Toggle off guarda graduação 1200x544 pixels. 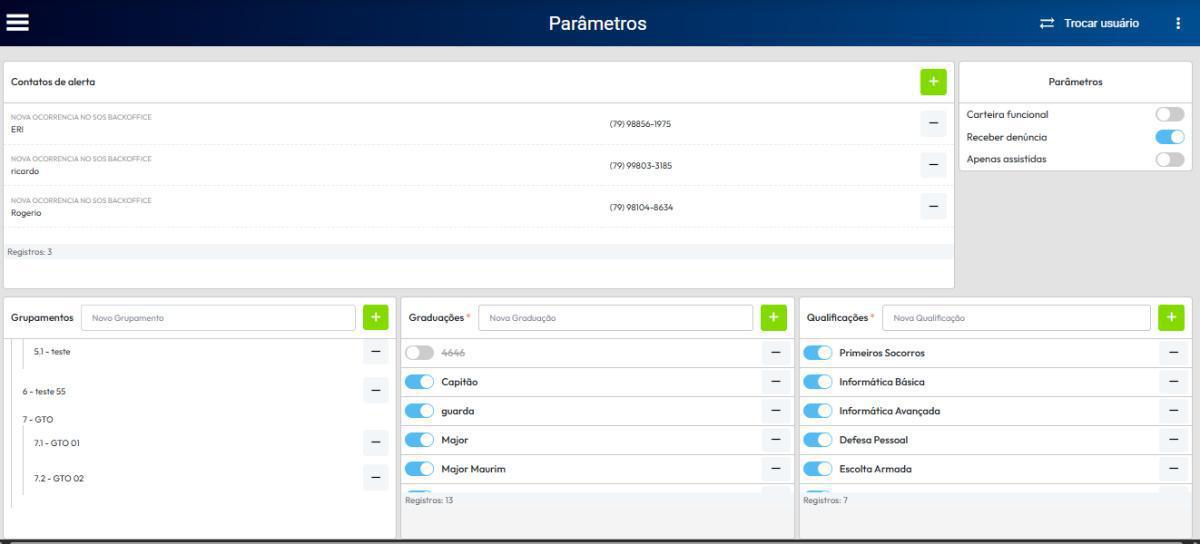pos(419,411)
